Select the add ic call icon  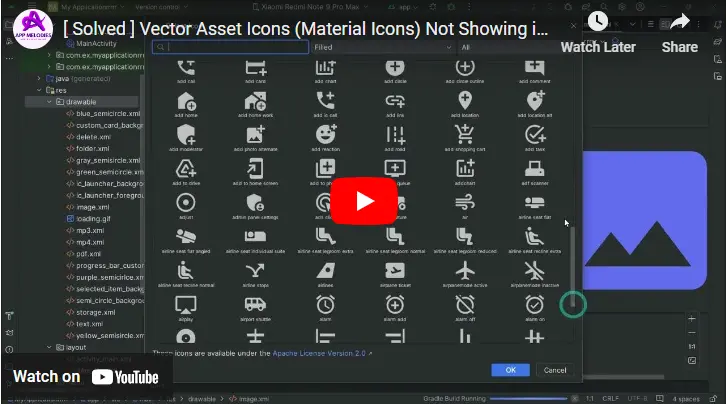point(325,101)
